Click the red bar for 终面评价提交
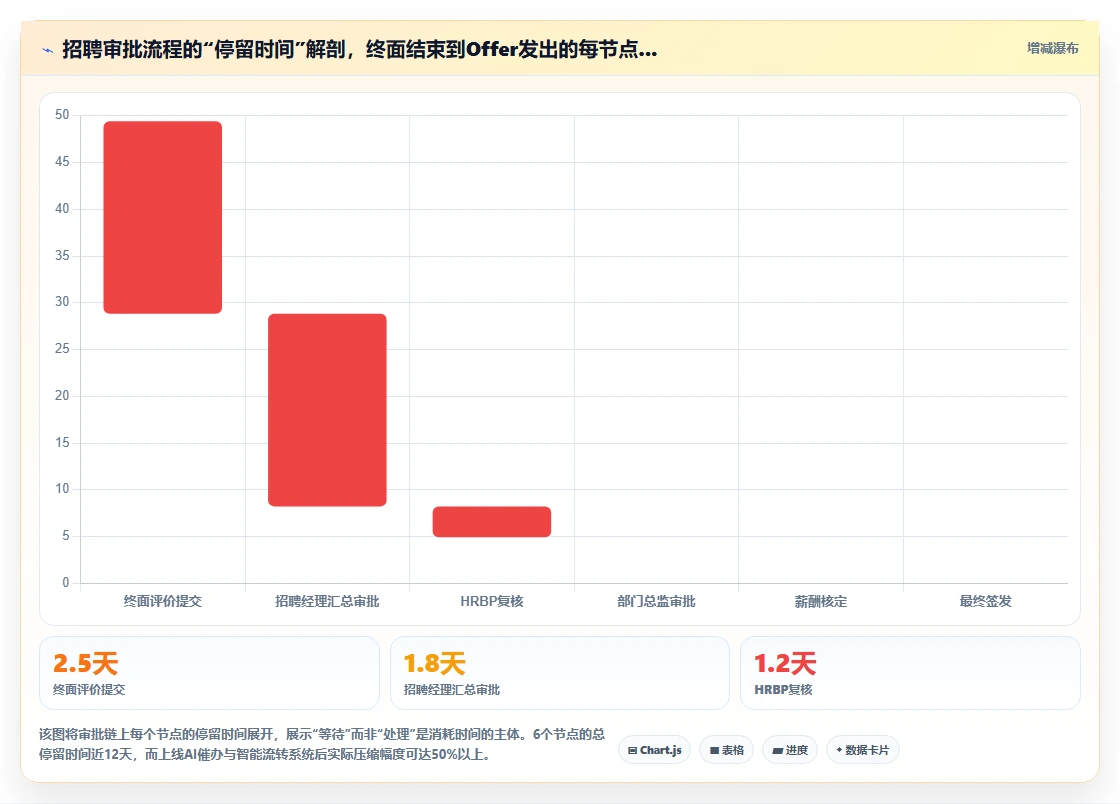The height and width of the screenshot is (804, 1120). [x=163, y=217]
